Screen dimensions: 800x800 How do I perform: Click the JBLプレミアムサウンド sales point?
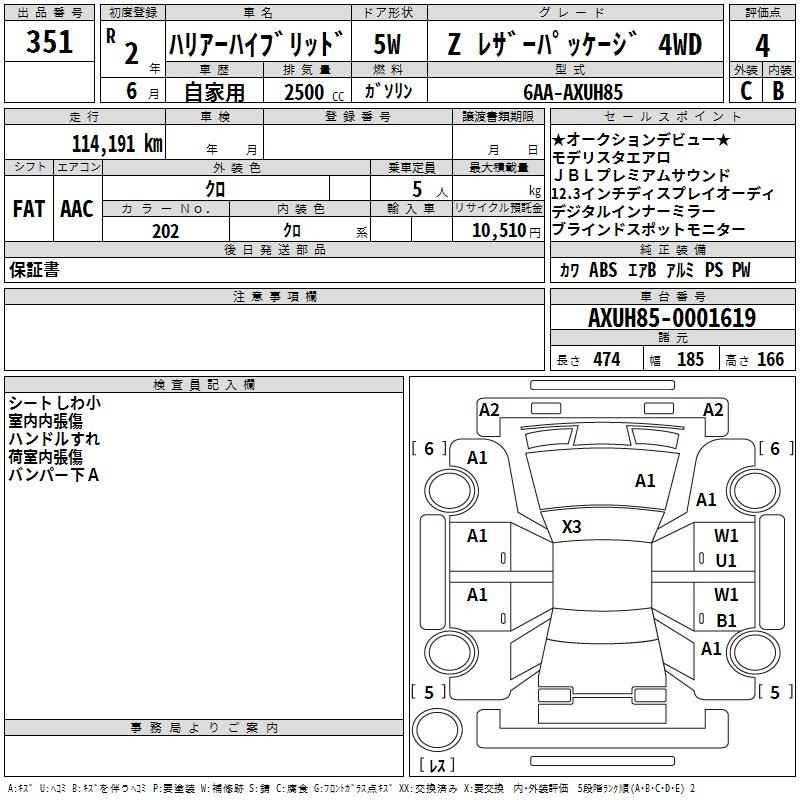641,175
